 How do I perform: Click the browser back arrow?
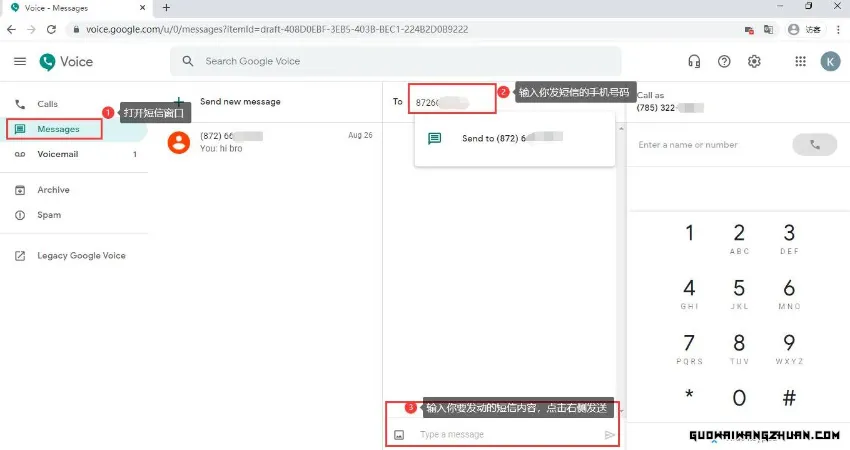(x=11, y=29)
